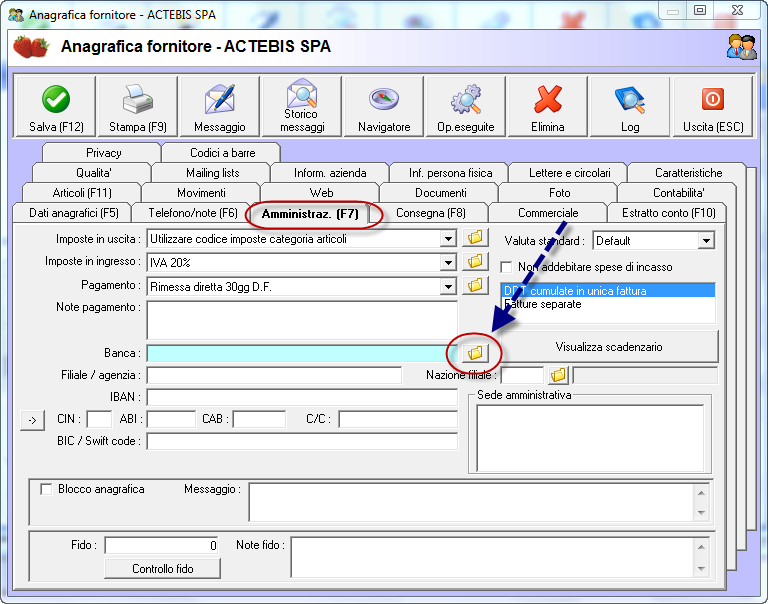Open the Web tab
Image resolution: width=768 pixels, height=604 pixels.
tap(321, 193)
